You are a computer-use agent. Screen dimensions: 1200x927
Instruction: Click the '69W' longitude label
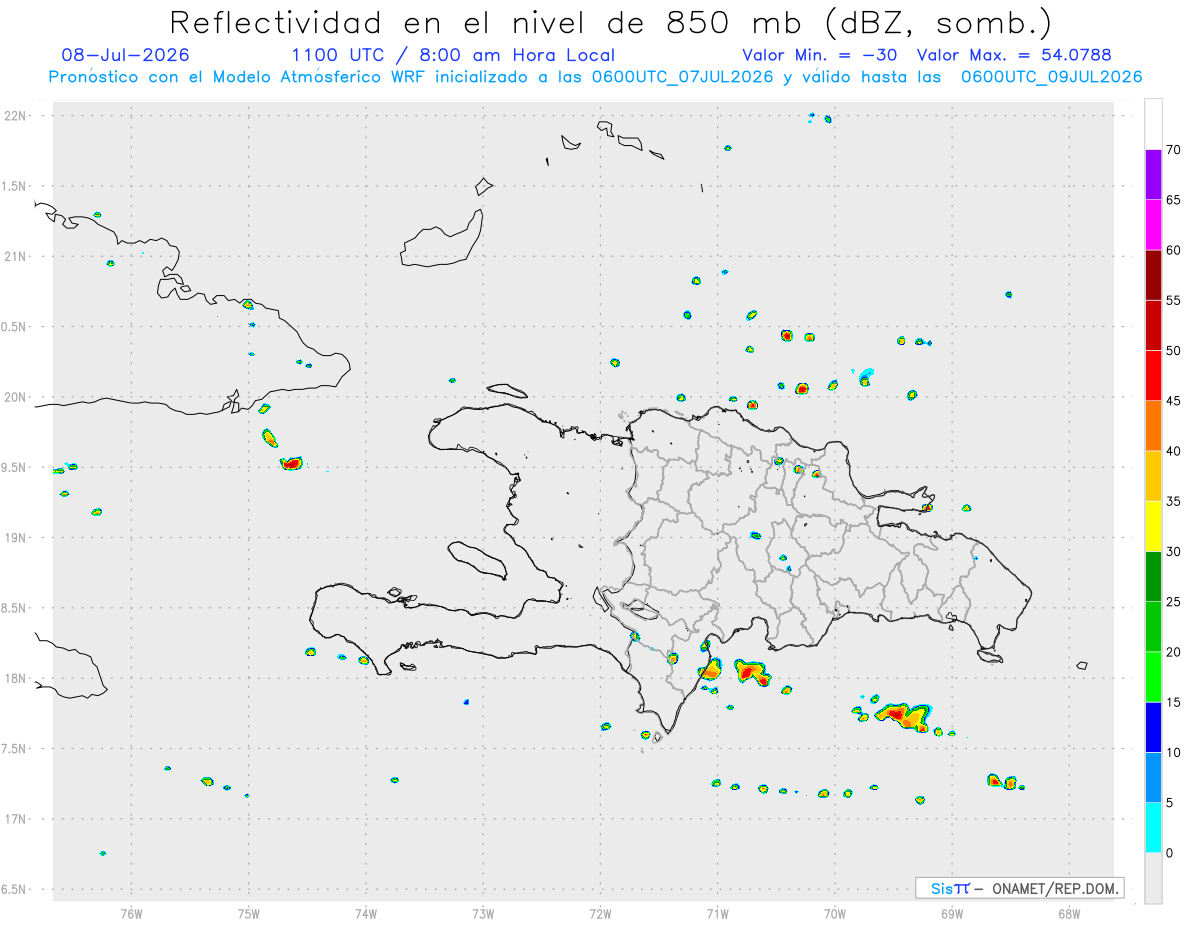[x=952, y=912]
